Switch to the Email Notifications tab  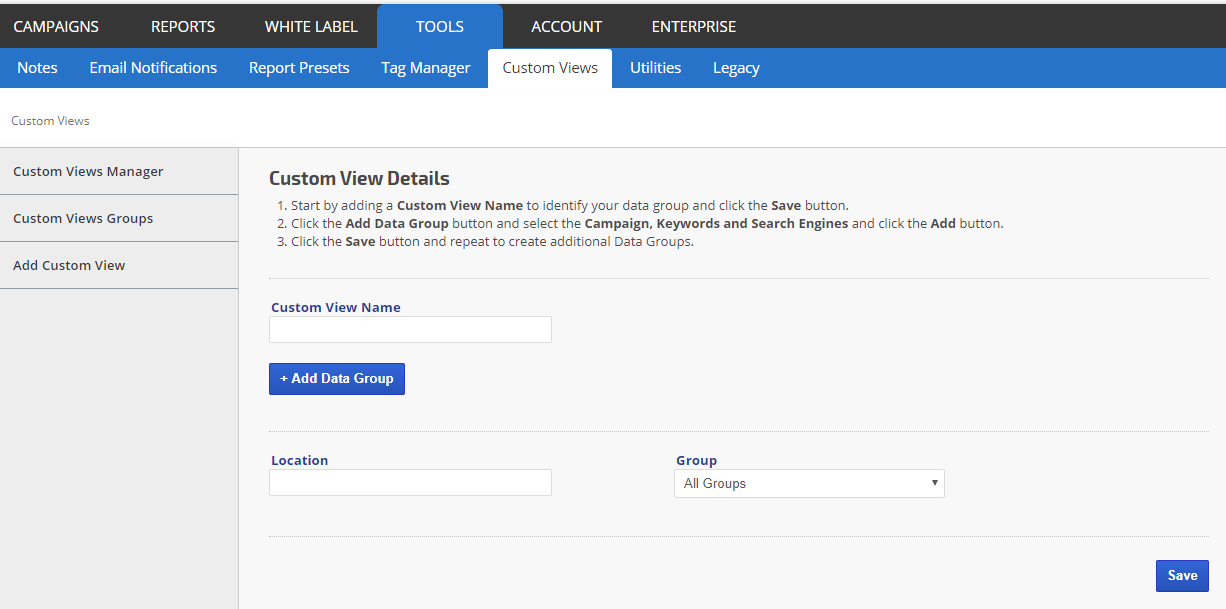tap(153, 68)
